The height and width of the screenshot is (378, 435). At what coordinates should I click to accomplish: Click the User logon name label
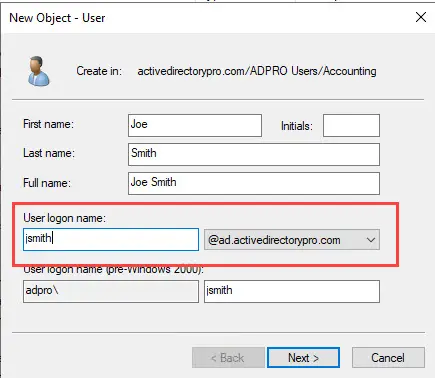coord(64,218)
